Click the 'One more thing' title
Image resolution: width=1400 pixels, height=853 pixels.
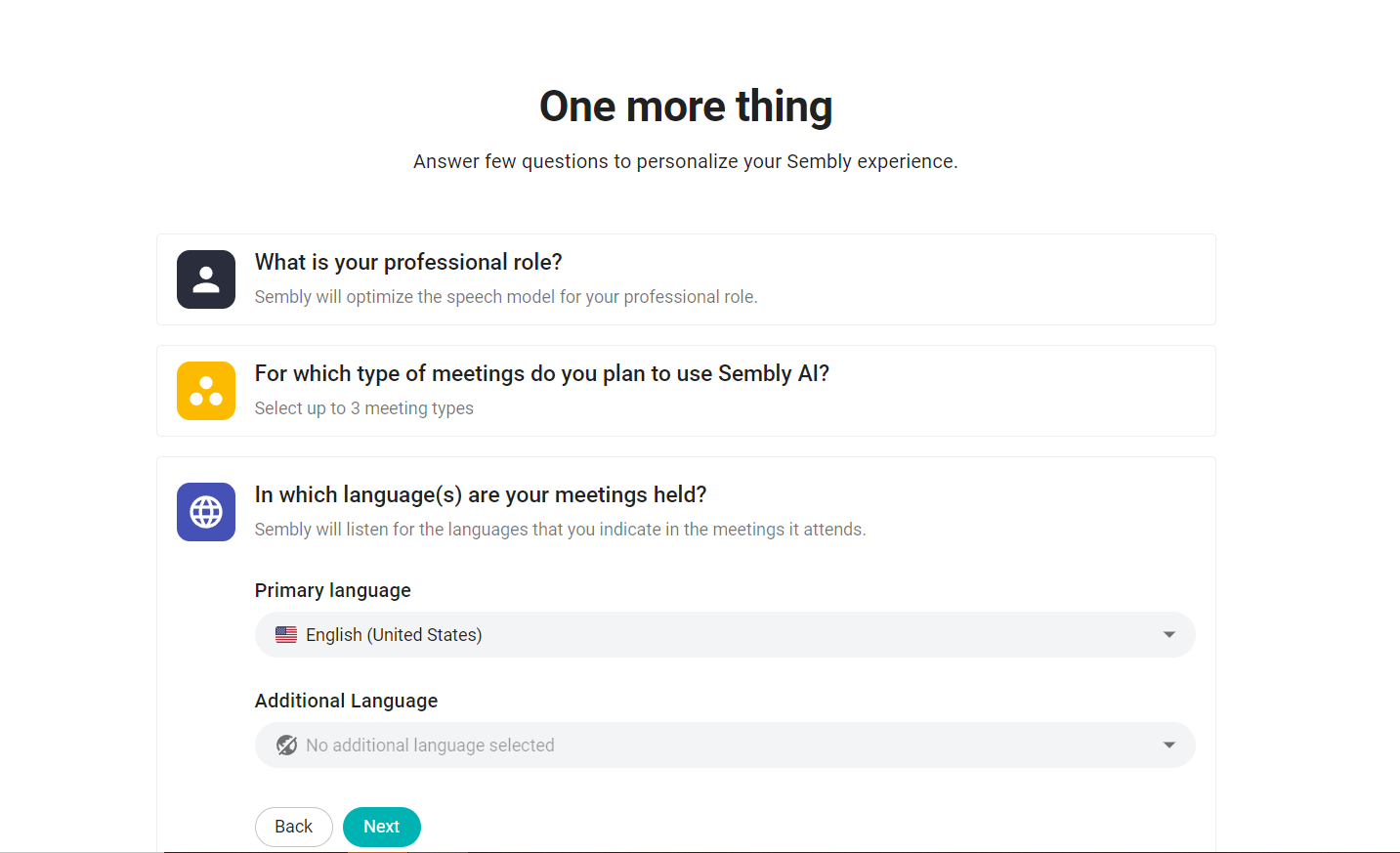coord(686,107)
